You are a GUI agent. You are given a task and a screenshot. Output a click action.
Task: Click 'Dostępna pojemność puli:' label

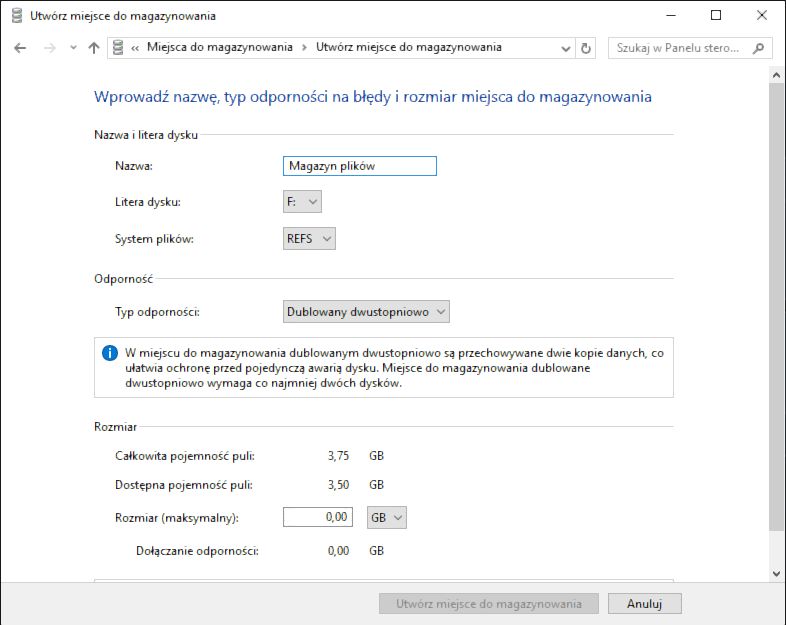click(x=184, y=485)
